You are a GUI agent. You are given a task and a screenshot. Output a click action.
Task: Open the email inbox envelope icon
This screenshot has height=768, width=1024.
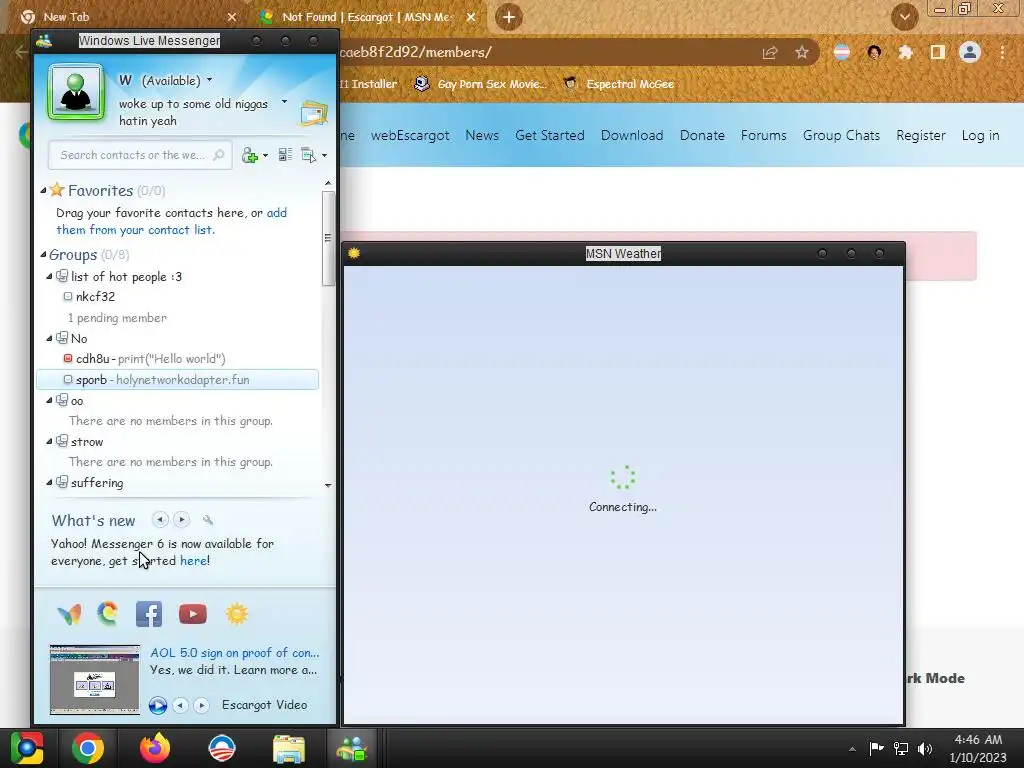tap(313, 114)
